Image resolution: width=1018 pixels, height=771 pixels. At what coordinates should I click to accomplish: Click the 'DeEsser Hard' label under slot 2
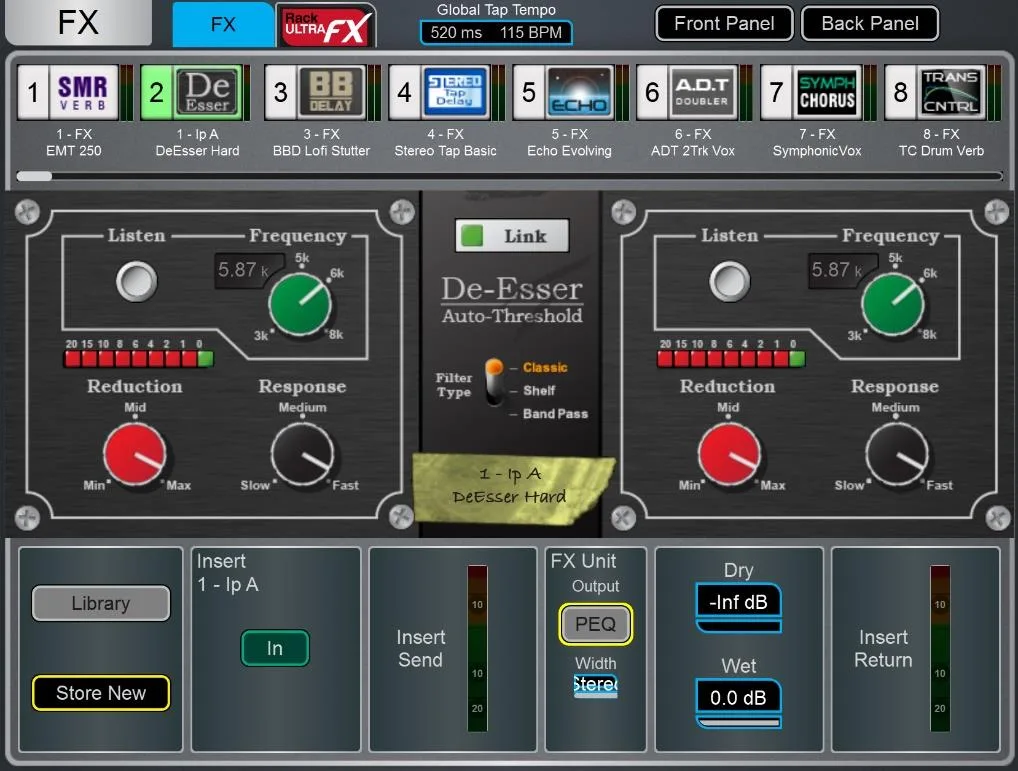197,151
